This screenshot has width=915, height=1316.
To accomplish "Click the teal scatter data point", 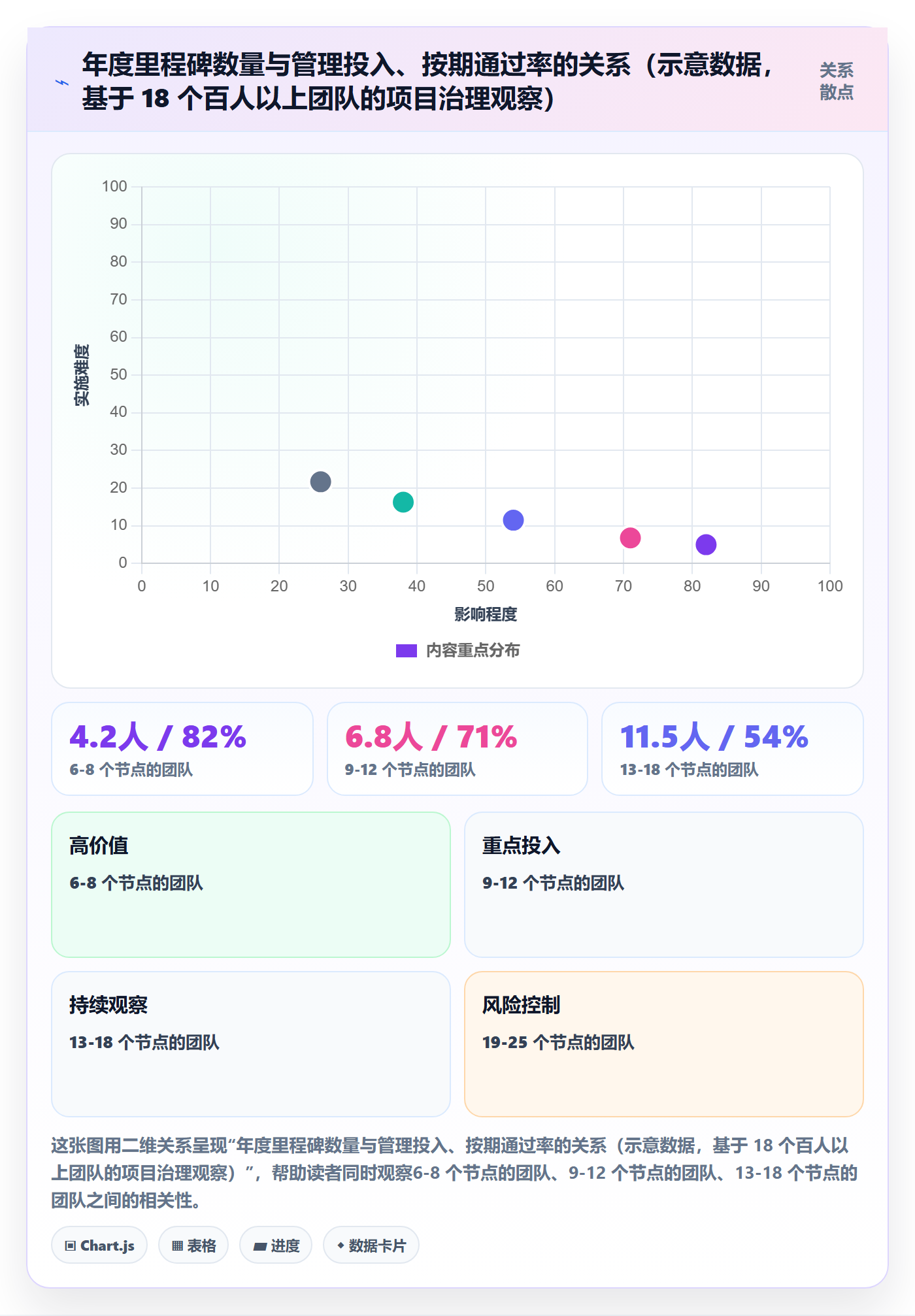I will click(x=403, y=502).
